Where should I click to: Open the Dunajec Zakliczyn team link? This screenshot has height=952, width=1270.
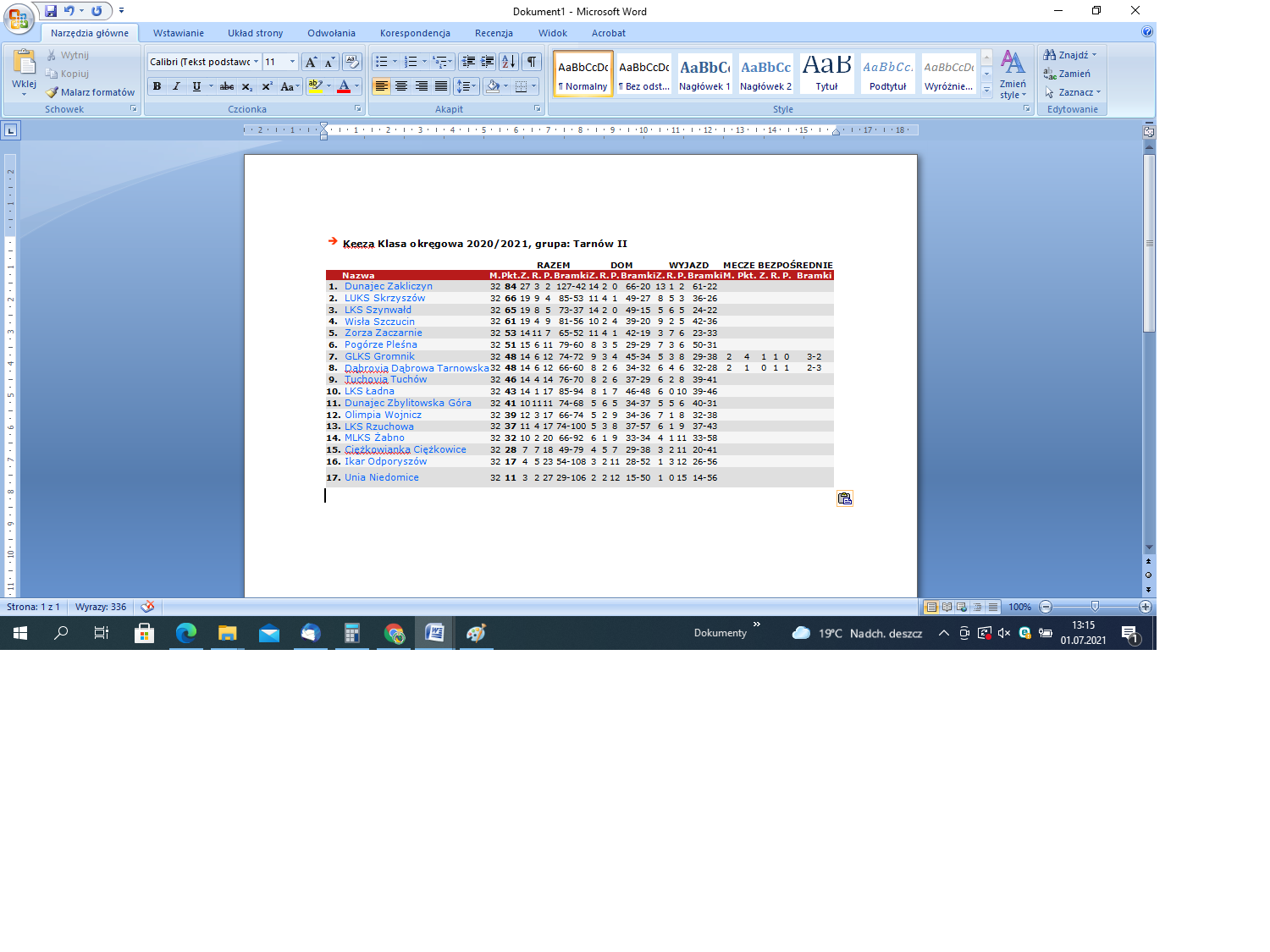[x=388, y=286]
